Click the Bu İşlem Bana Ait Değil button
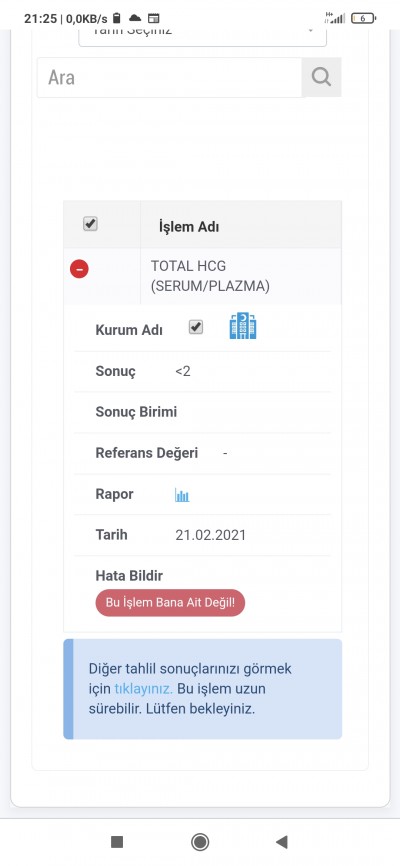 170,603
